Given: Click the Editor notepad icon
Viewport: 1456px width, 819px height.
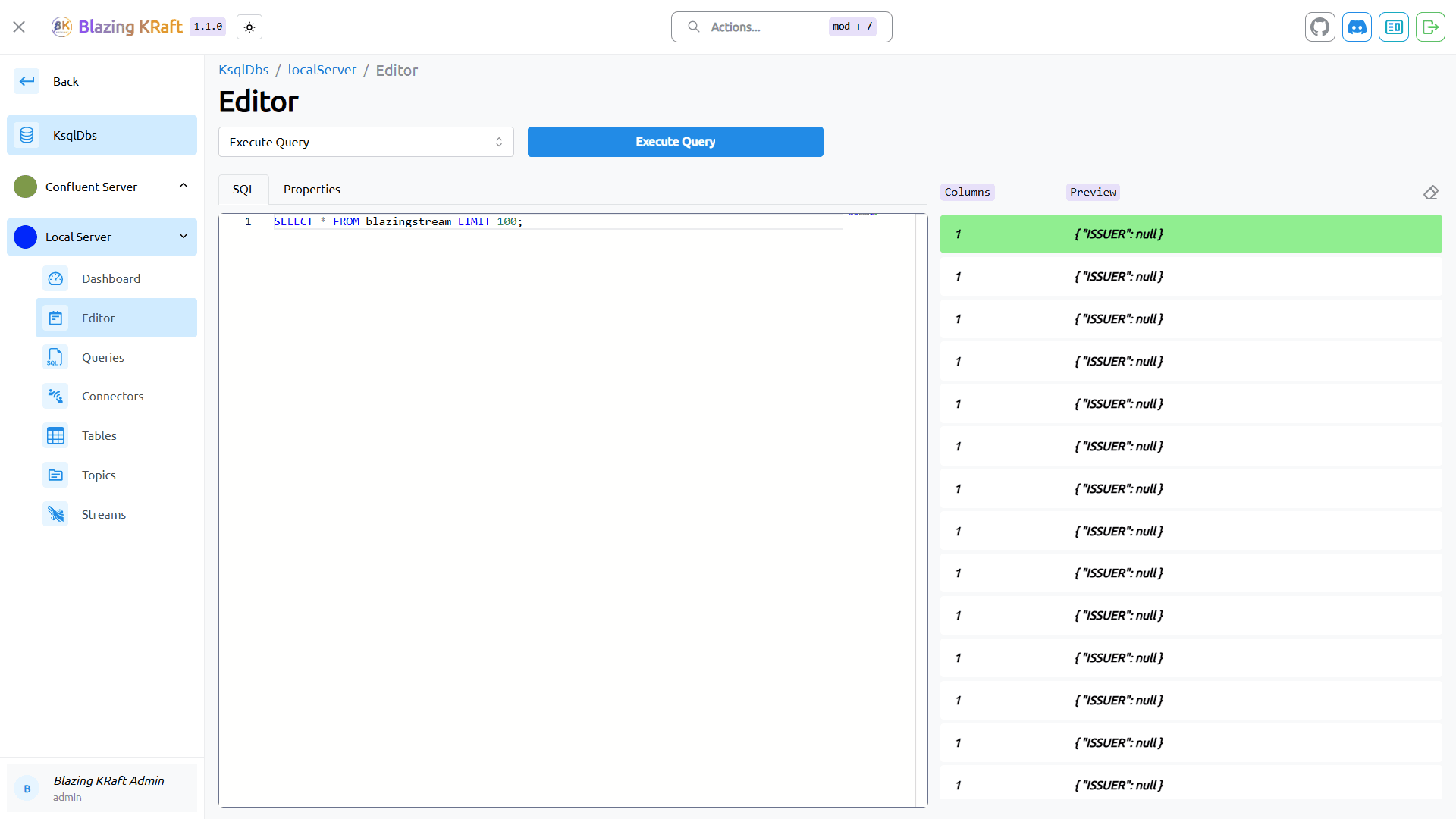Looking at the screenshot, I should click(55, 318).
